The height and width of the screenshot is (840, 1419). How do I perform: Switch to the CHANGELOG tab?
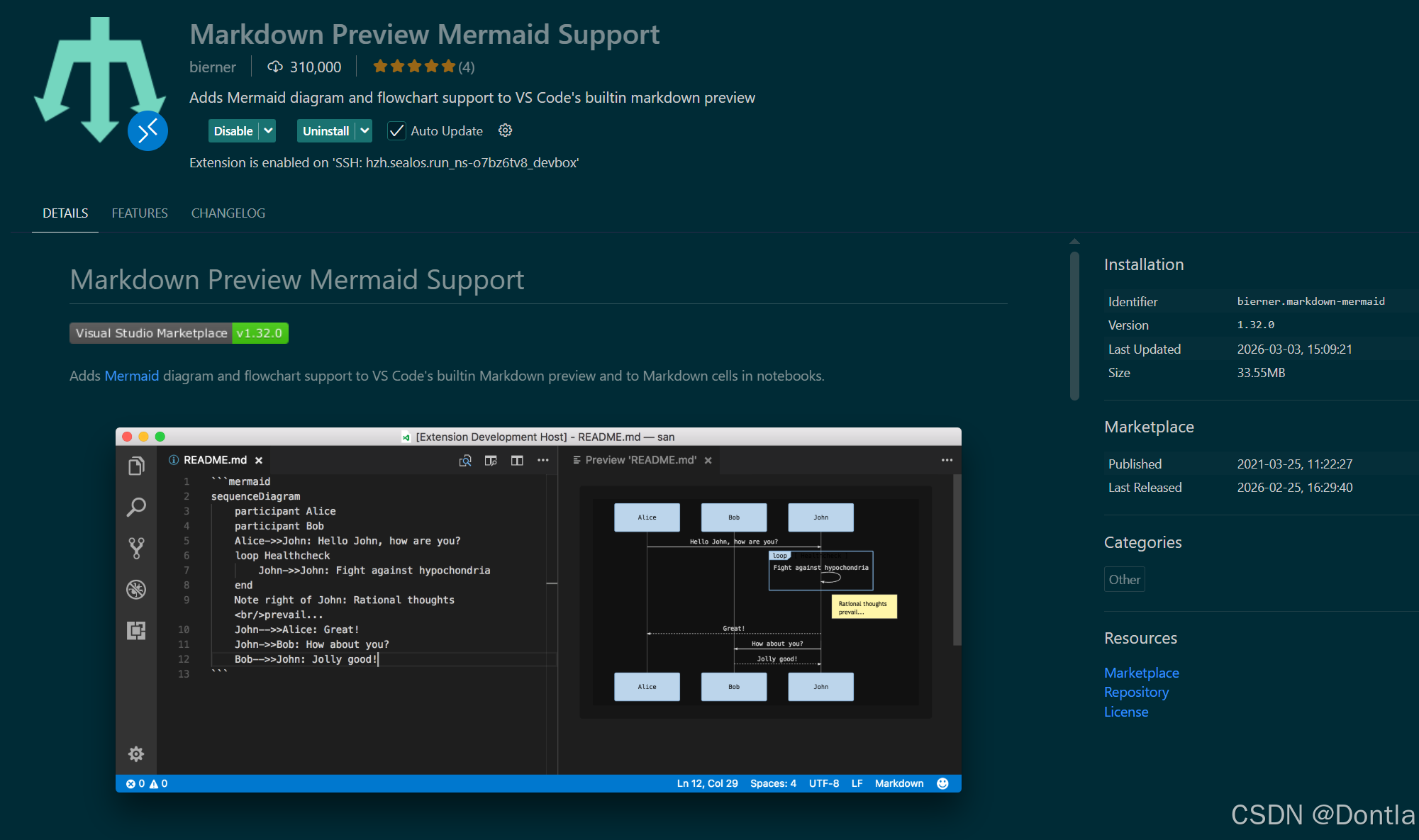pyautogui.click(x=228, y=213)
